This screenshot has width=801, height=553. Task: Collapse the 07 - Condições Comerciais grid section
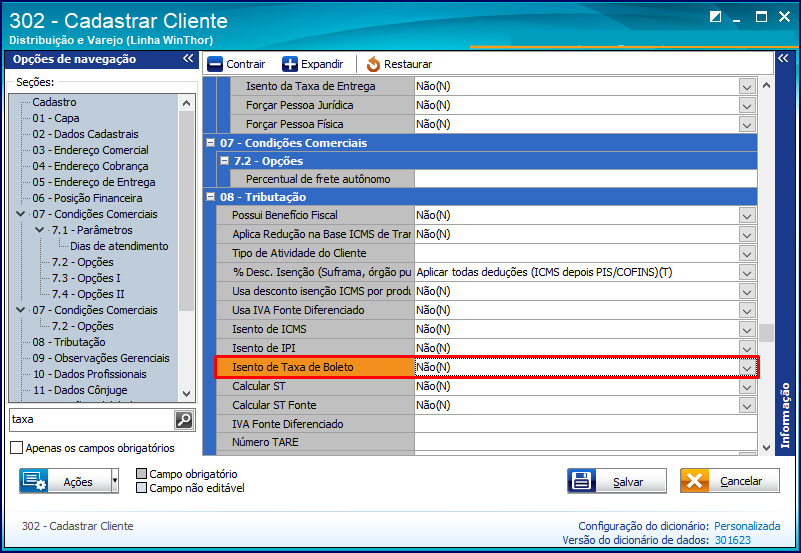coord(210,143)
